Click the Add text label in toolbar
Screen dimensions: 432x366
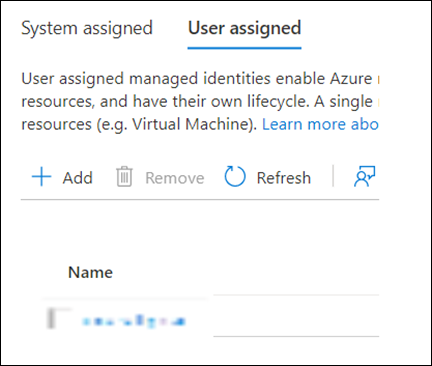click(77, 178)
